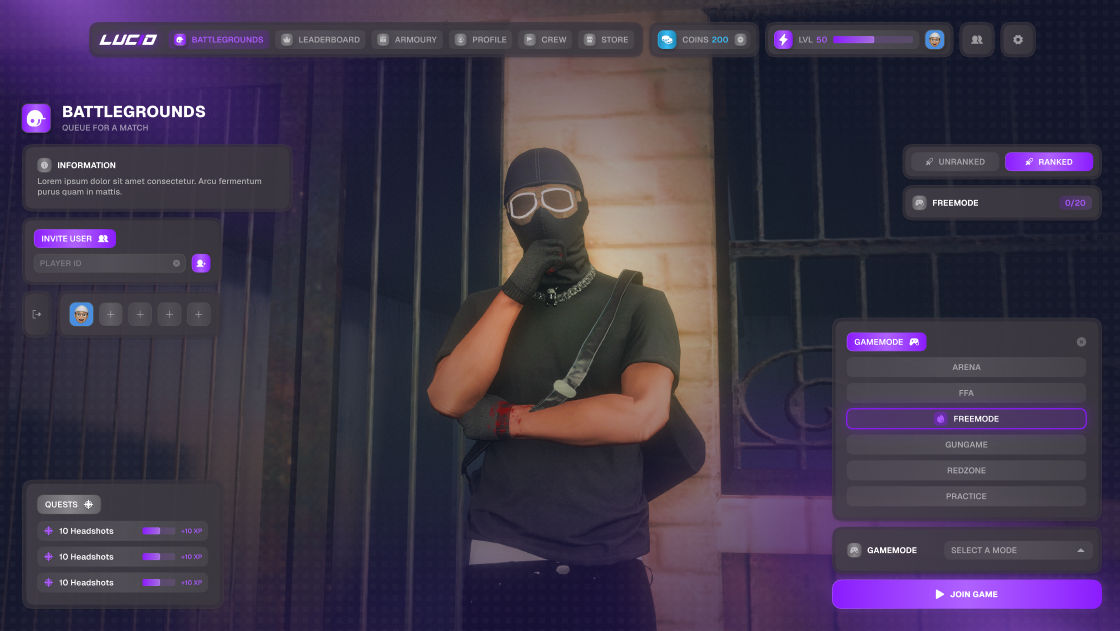Click the first empty party slot plus
Image resolution: width=1120 pixels, height=631 pixels.
[x=110, y=314]
